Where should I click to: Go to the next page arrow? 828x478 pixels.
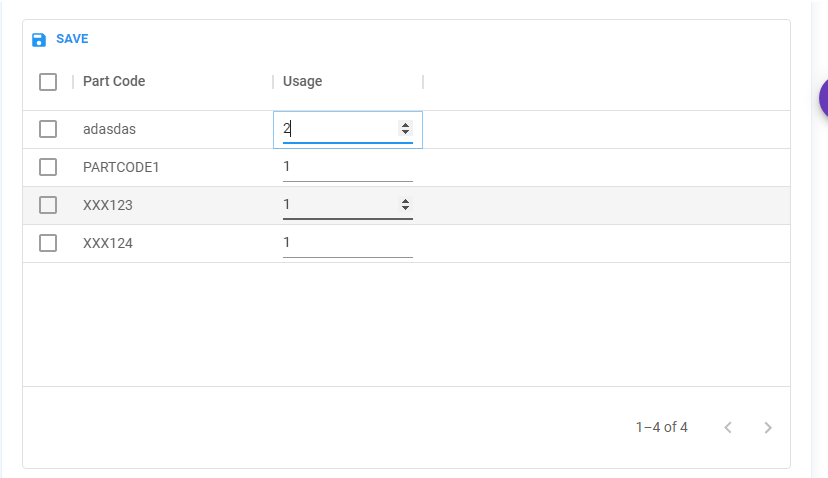(x=768, y=427)
